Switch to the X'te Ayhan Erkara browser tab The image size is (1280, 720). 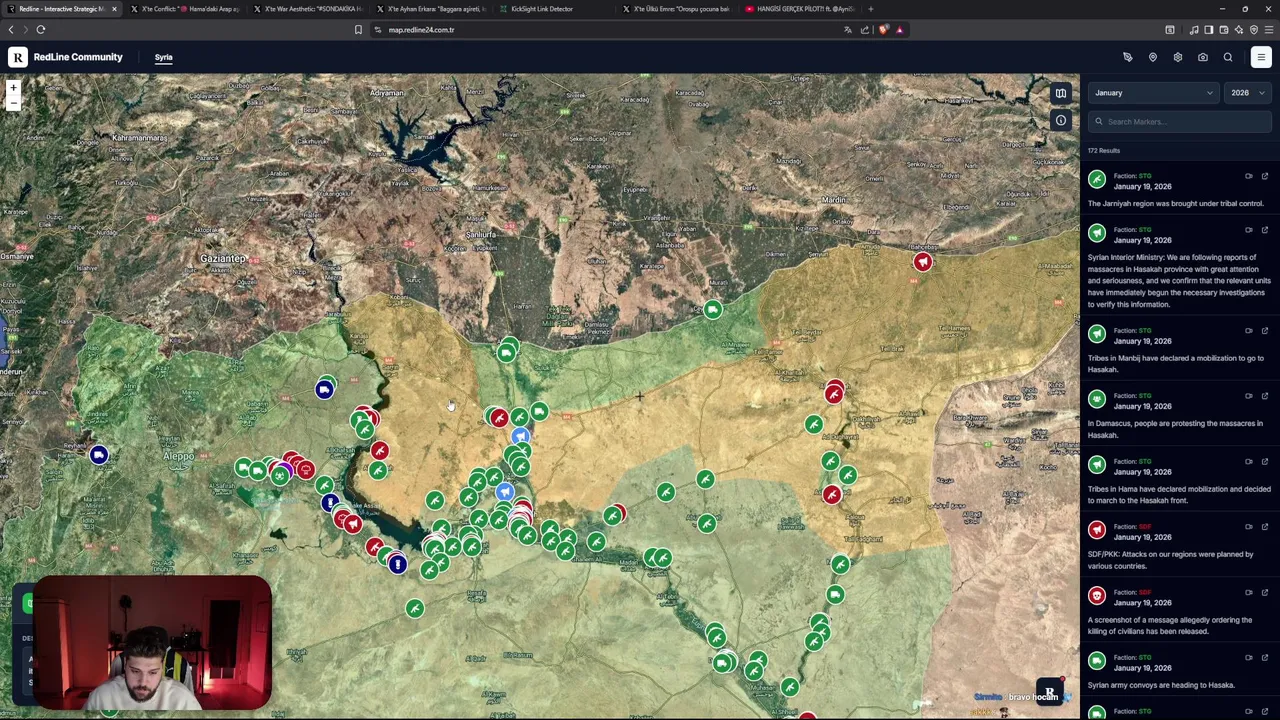tap(430, 9)
